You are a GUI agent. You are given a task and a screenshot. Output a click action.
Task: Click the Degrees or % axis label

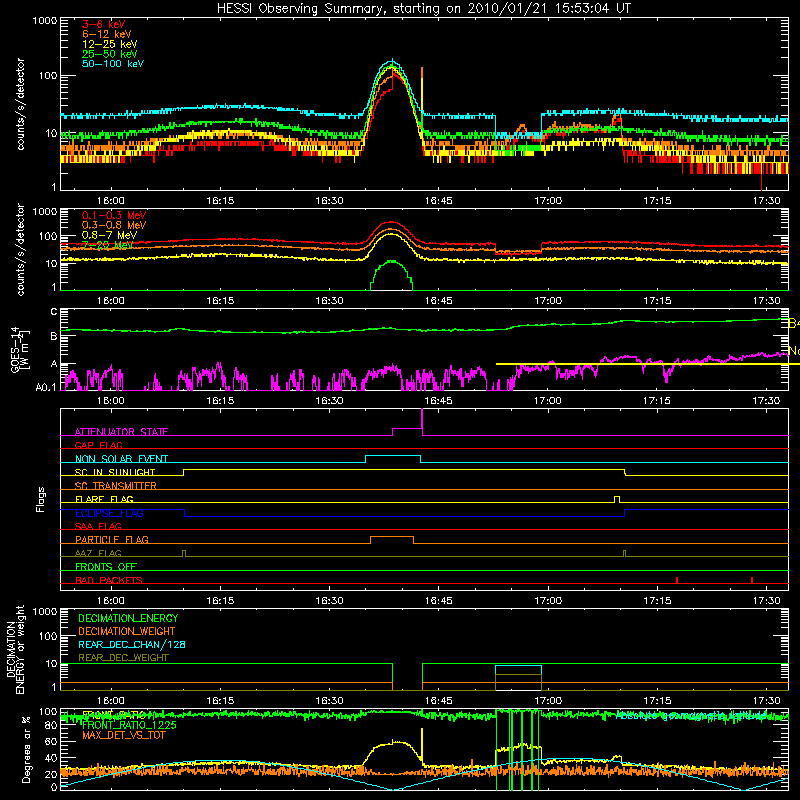[x=26, y=749]
